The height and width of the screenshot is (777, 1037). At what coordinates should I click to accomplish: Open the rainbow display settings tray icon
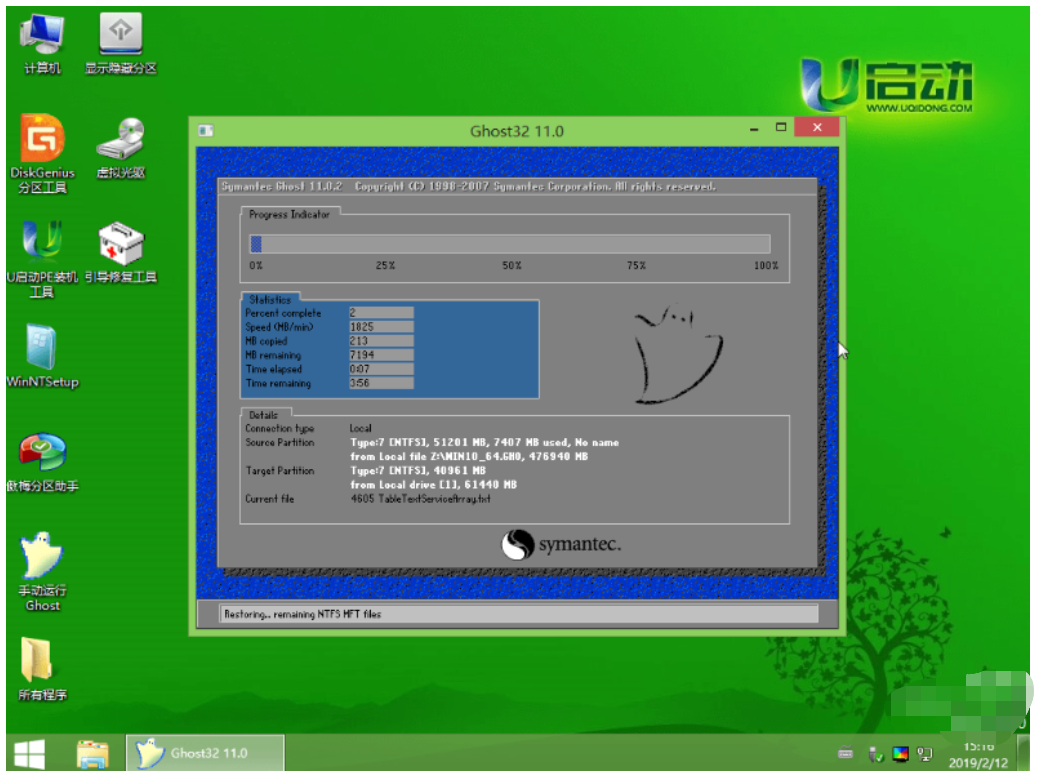coord(900,754)
